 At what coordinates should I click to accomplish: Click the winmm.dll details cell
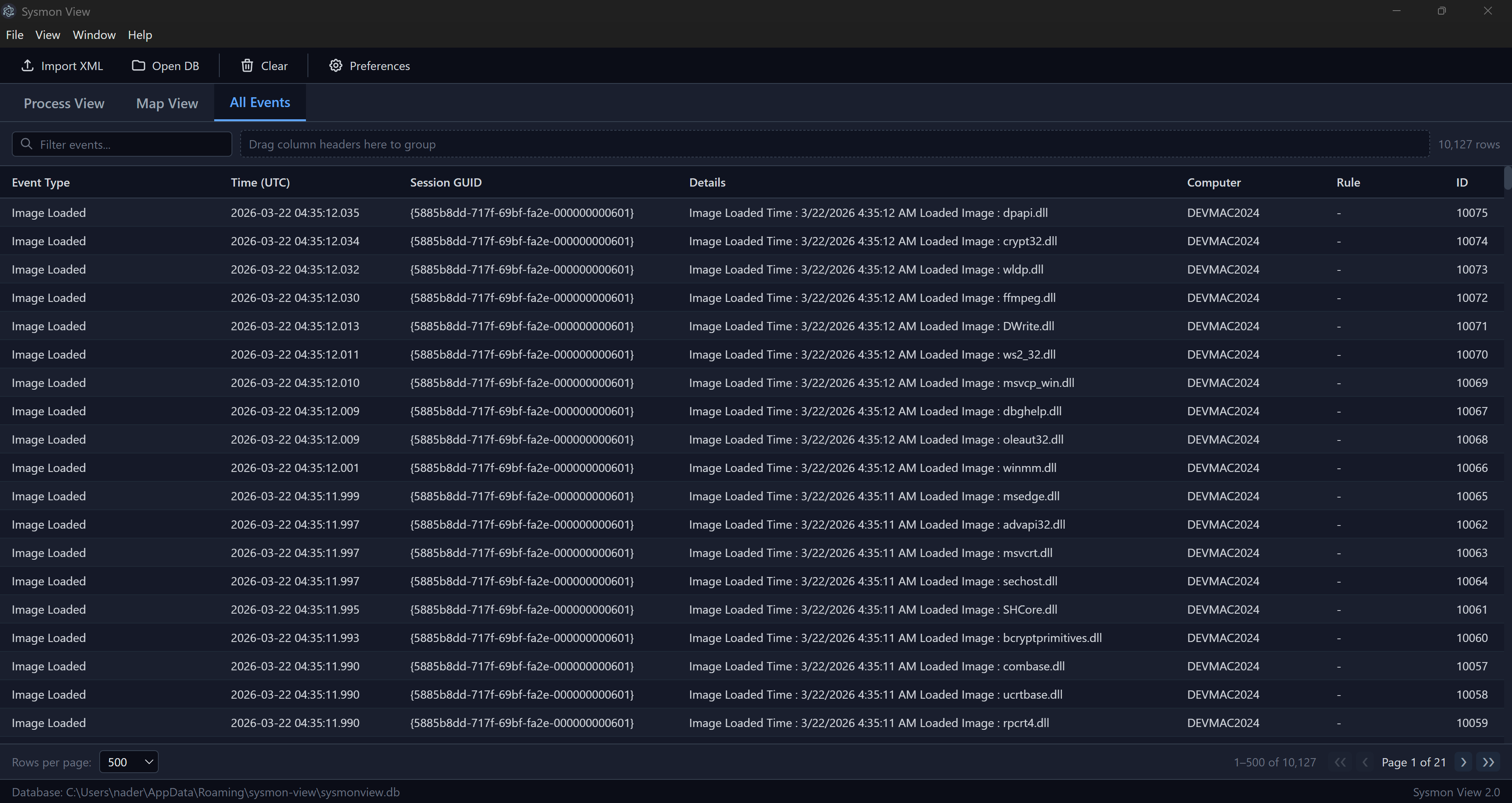873,468
